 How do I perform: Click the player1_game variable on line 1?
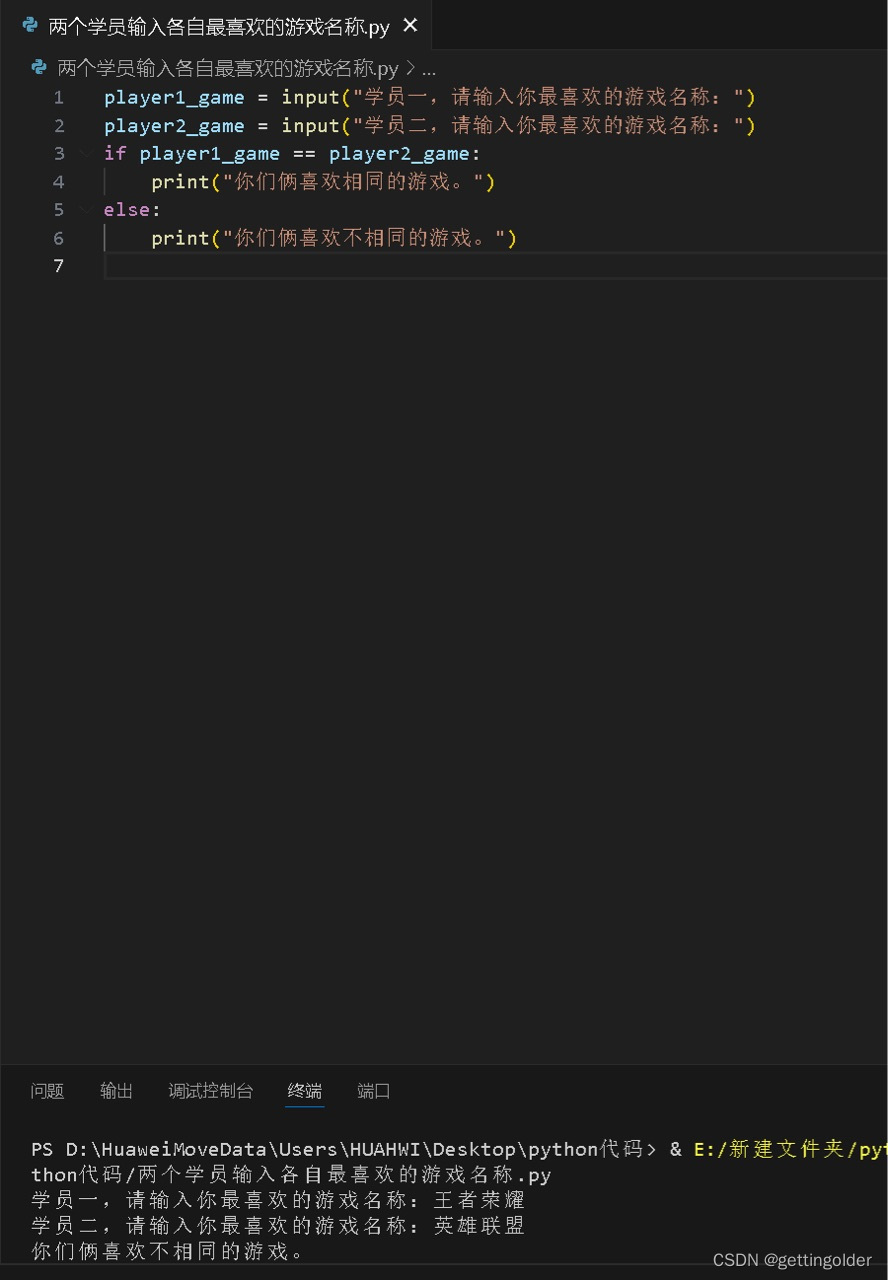coord(174,97)
